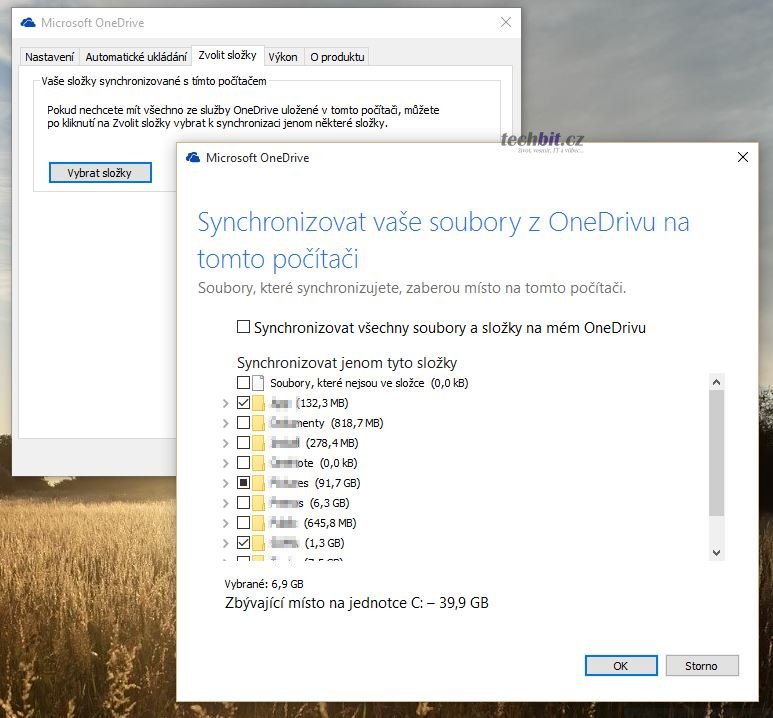This screenshot has height=718, width=773.
Task: Click the OneDrive cloud icon in the settings window title bar
Action: click(x=28, y=22)
